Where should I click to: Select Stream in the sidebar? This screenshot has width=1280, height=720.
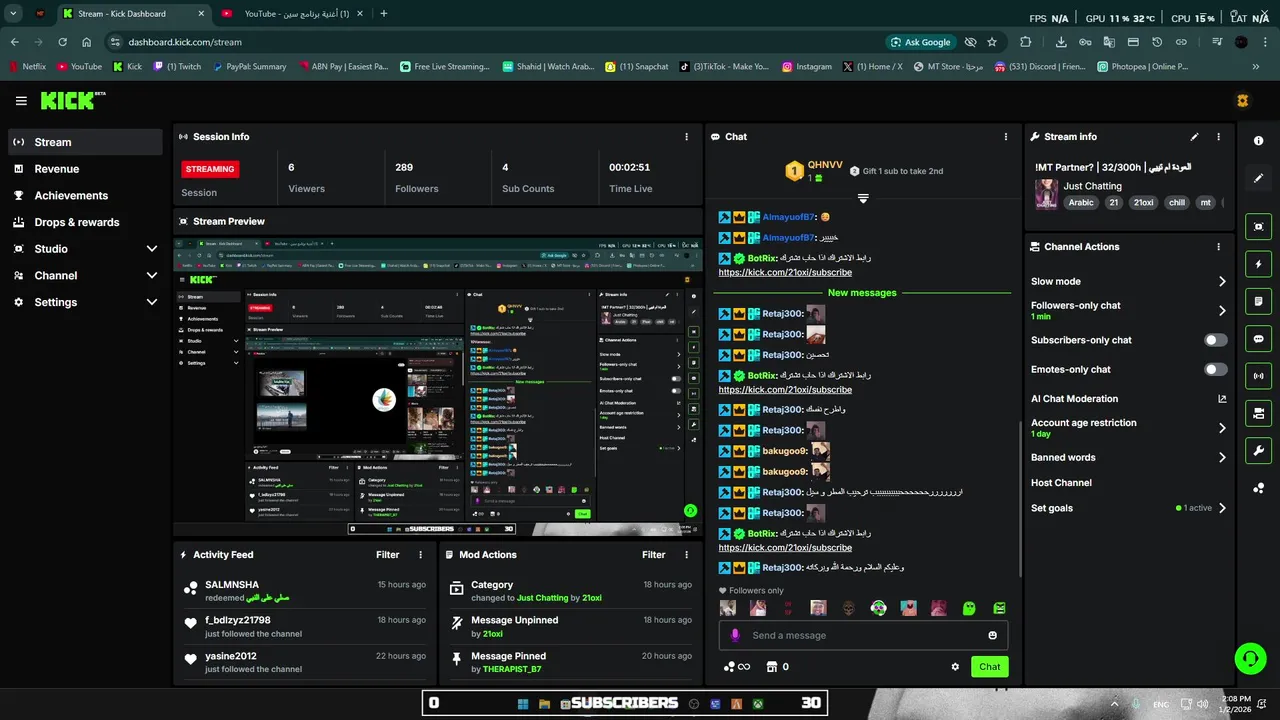coord(86,142)
